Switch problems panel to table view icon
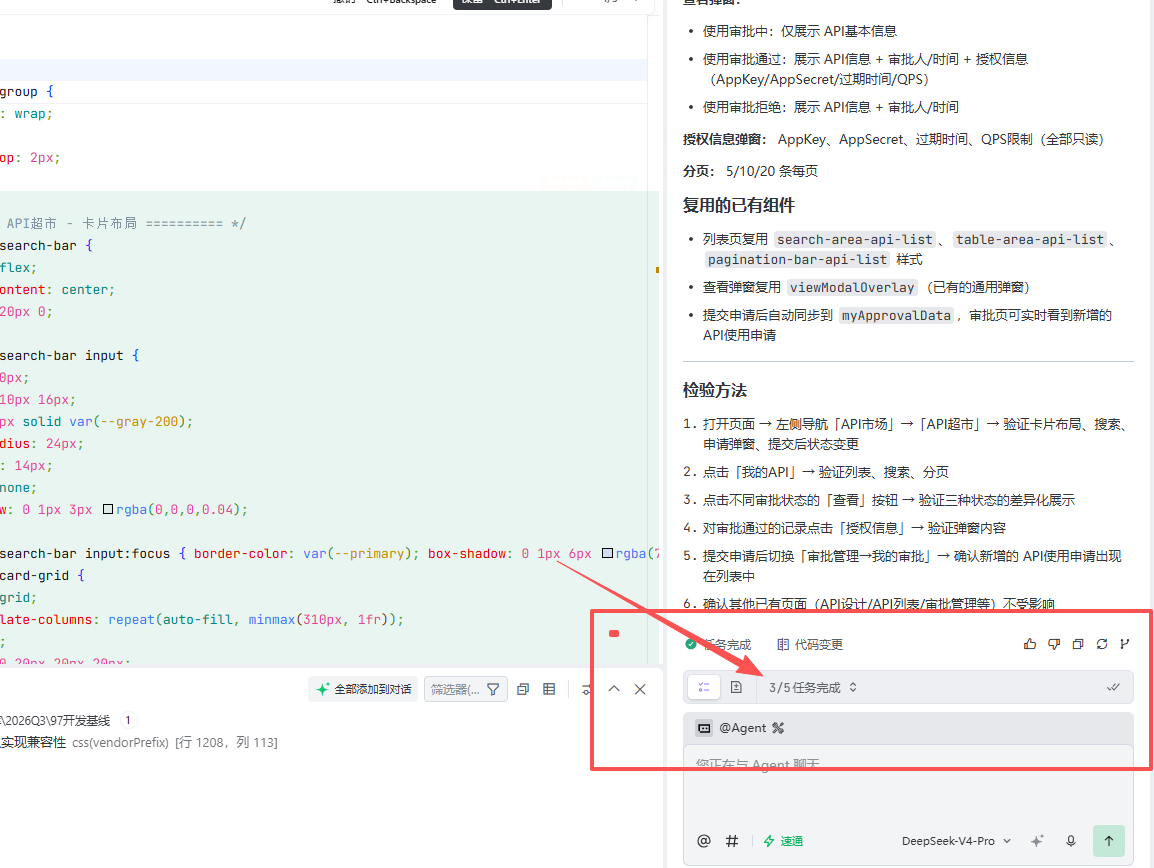Image resolution: width=1154 pixels, height=868 pixels. [549, 689]
